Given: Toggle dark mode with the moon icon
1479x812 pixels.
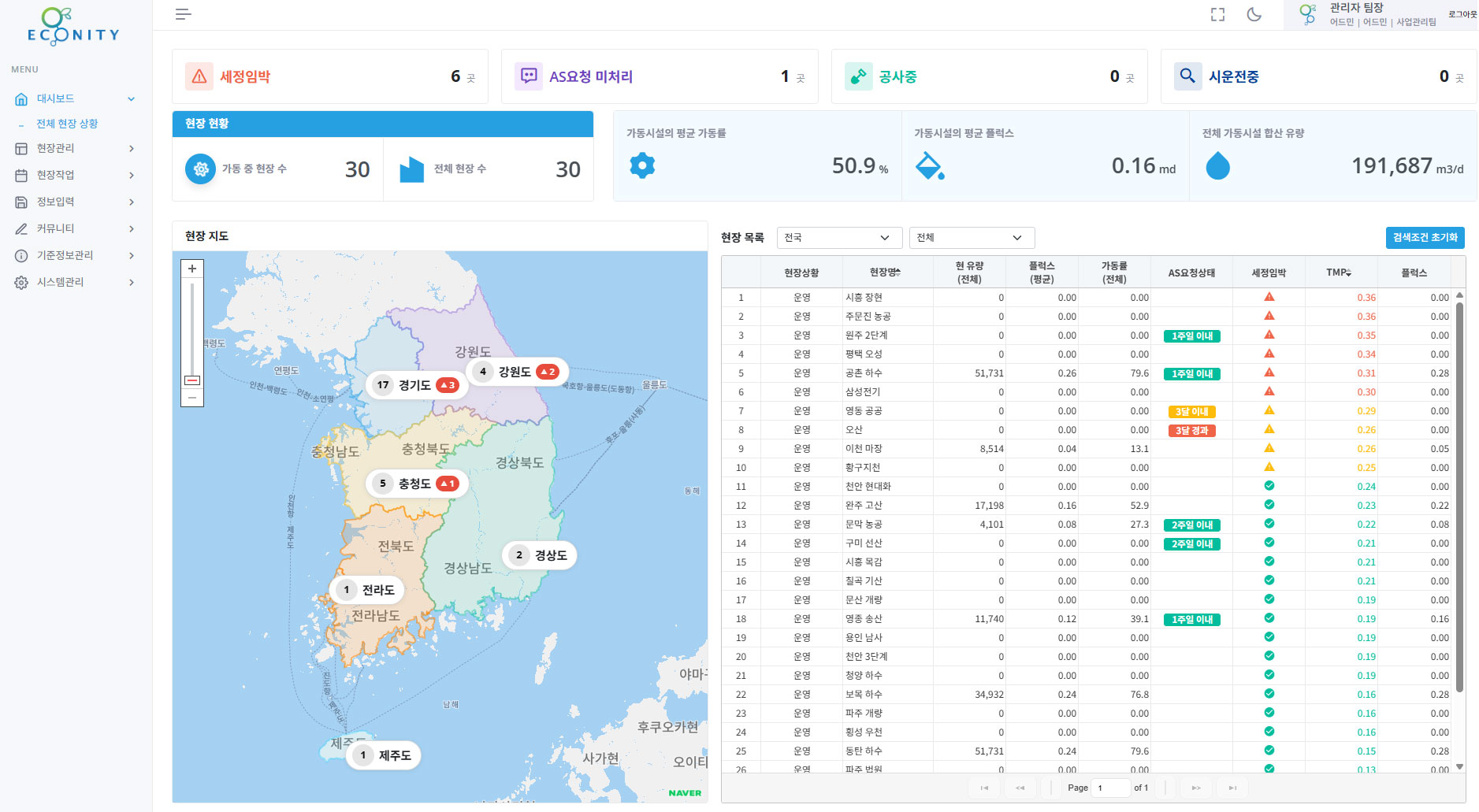Looking at the screenshot, I should 1254,14.
